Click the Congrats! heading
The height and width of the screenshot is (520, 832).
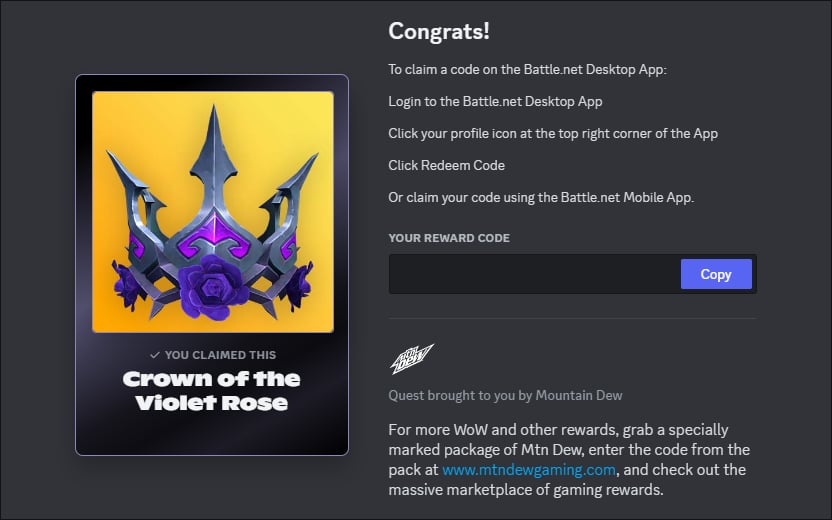pos(438,31)
